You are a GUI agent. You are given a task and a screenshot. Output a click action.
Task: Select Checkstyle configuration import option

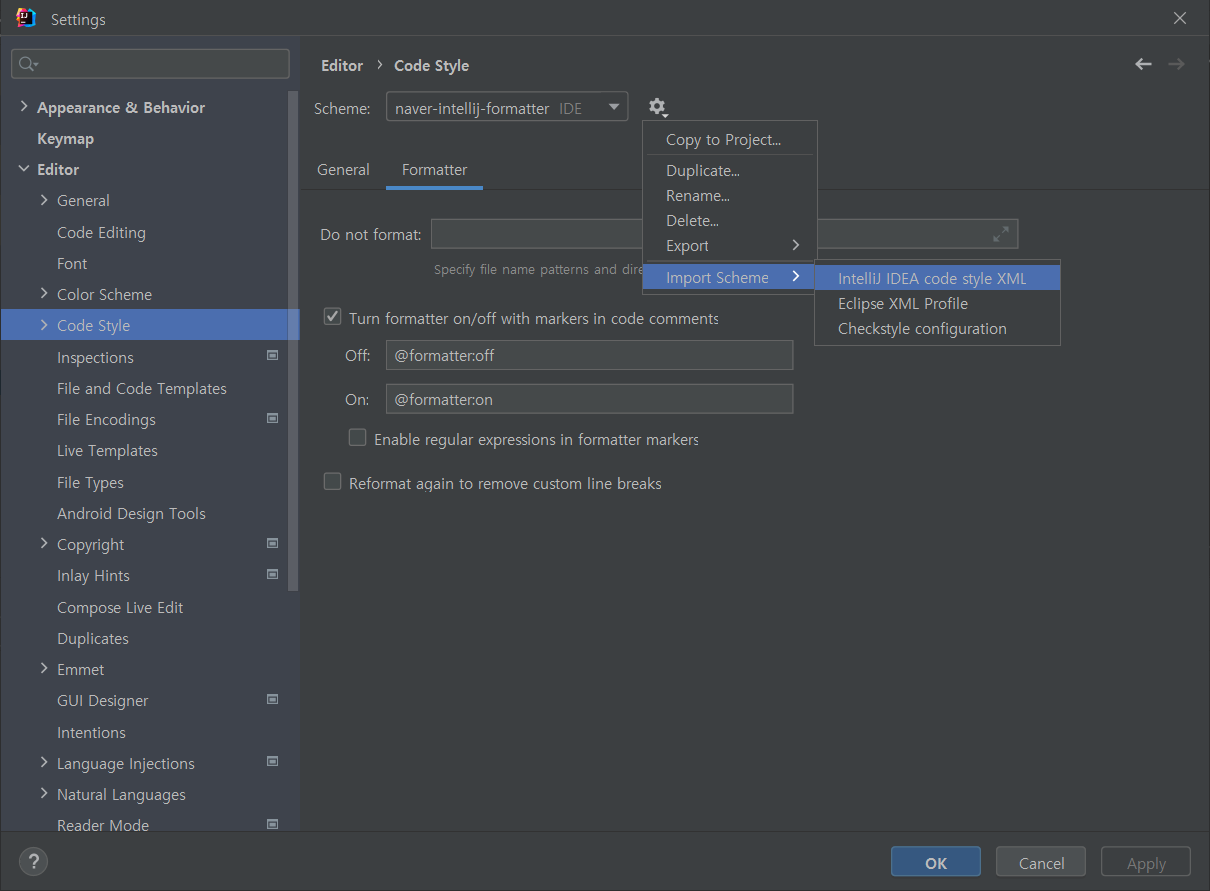pos(937,329)
